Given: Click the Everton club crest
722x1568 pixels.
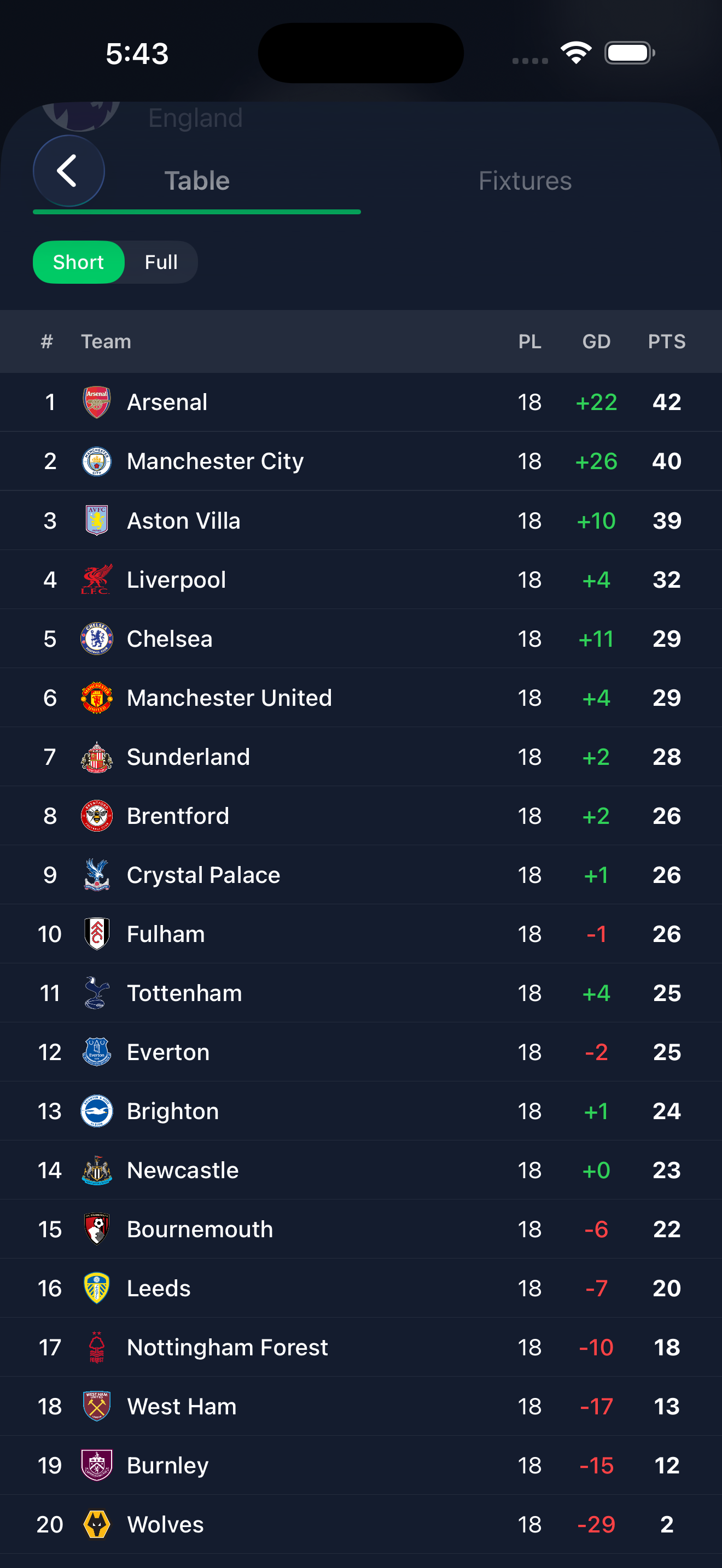Looking at the screenshot, I should (x=95, y=1051).
